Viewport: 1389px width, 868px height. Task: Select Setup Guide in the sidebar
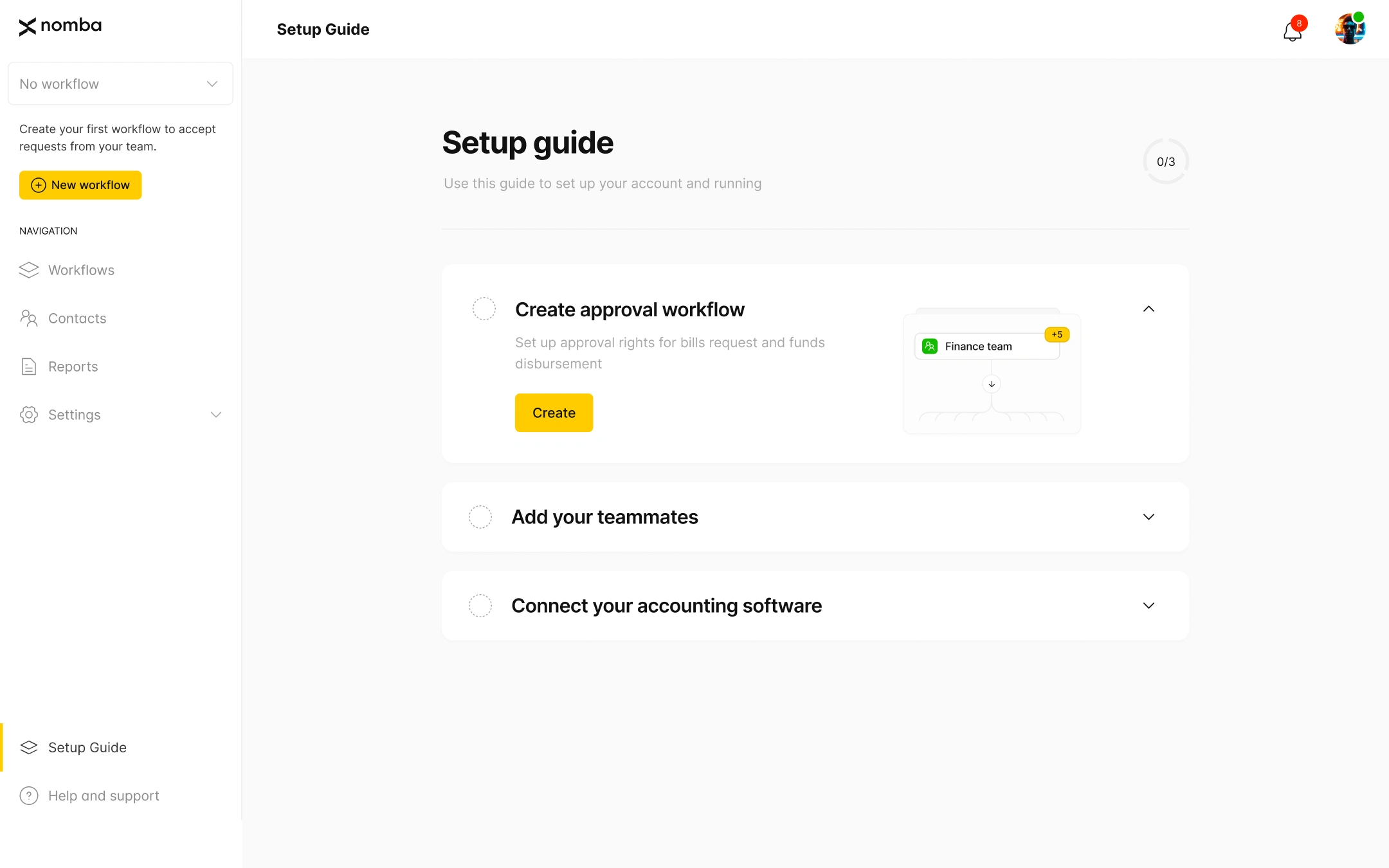tap(87, 747)
